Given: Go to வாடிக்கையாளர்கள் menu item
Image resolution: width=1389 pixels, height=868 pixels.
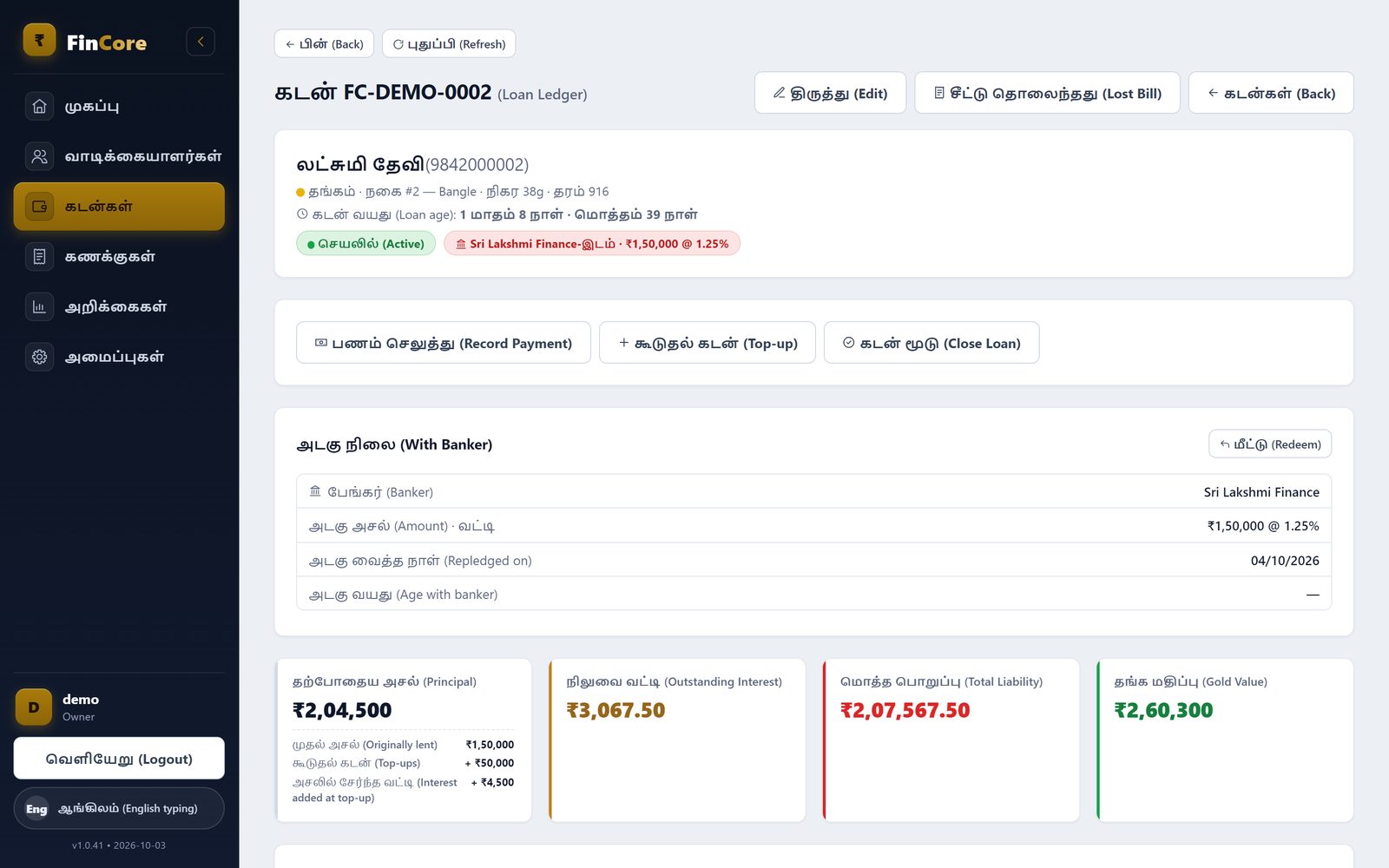Looking at the screenshot, I should click(x=119, y=156).
